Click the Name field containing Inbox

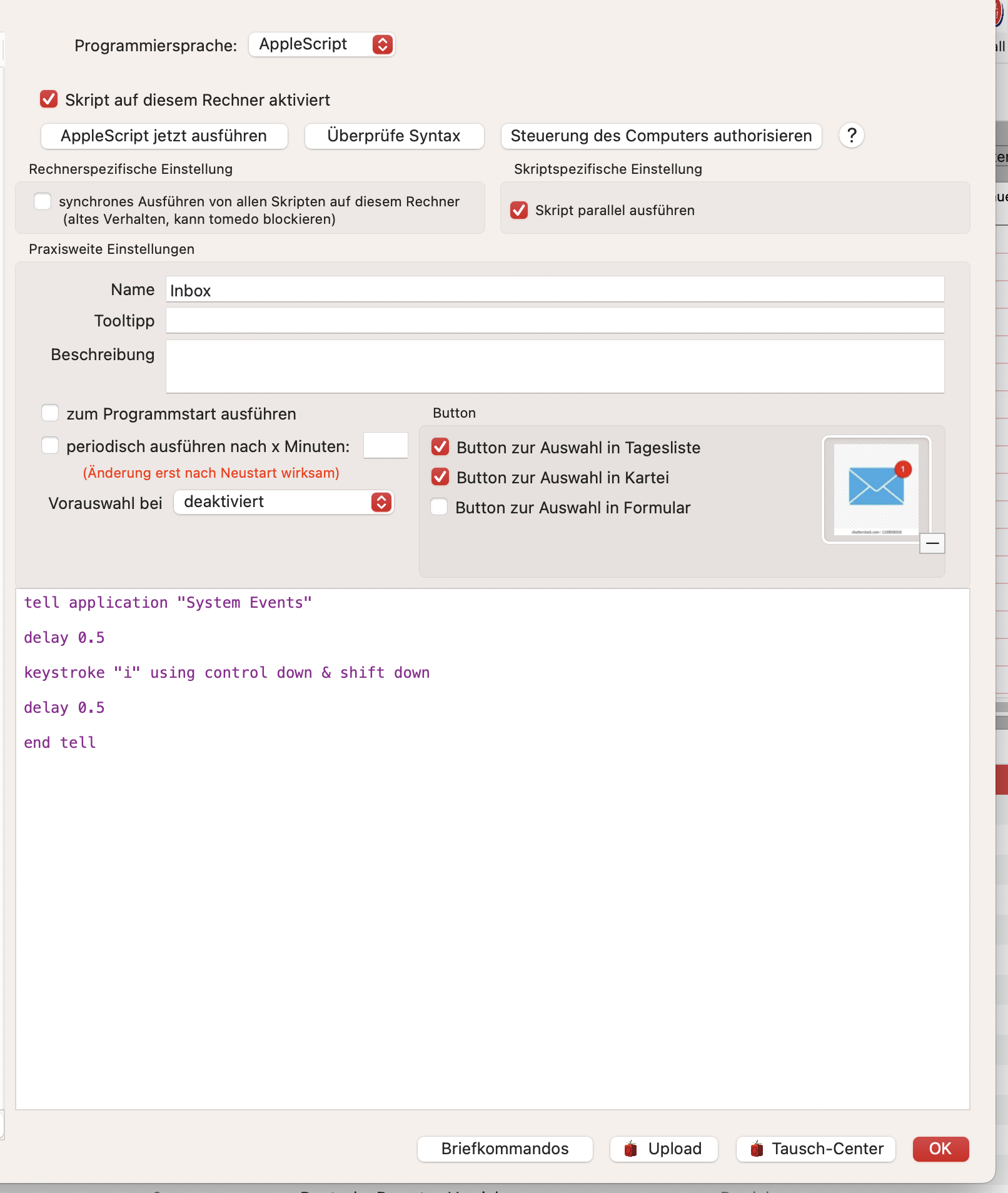555,289
